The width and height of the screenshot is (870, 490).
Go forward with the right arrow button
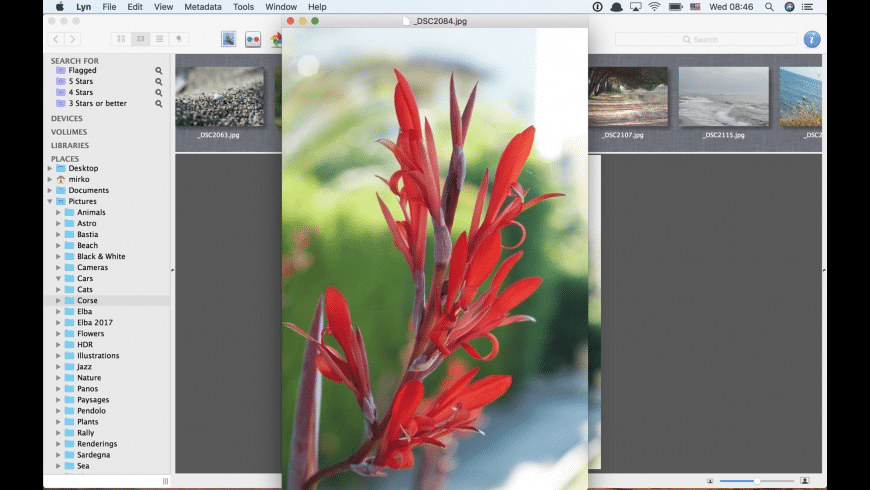click(72, 39)
